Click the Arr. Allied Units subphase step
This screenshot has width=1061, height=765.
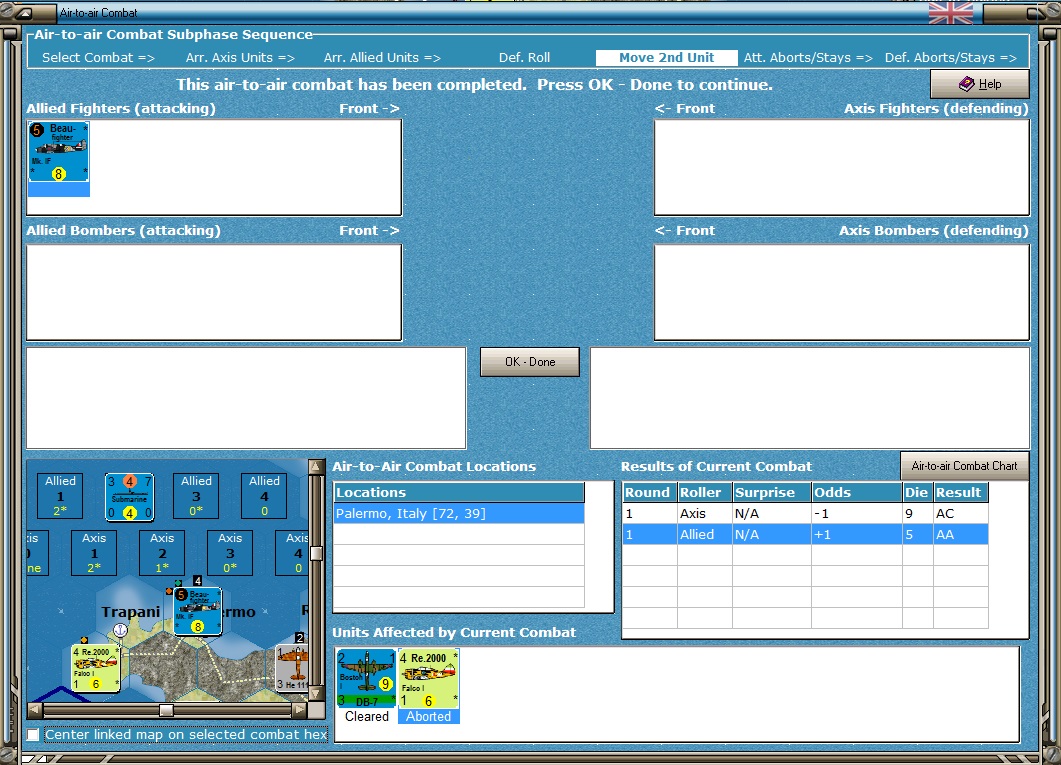tap(382, 57)
